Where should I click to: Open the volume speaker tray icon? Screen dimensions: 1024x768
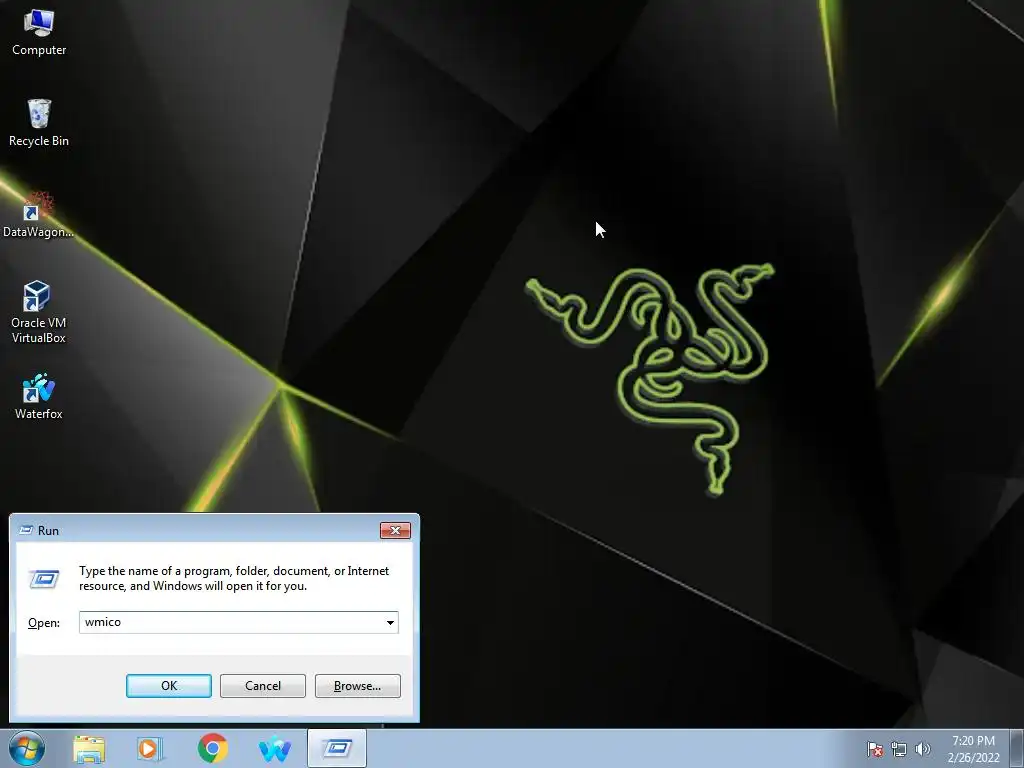coord(922,749)
